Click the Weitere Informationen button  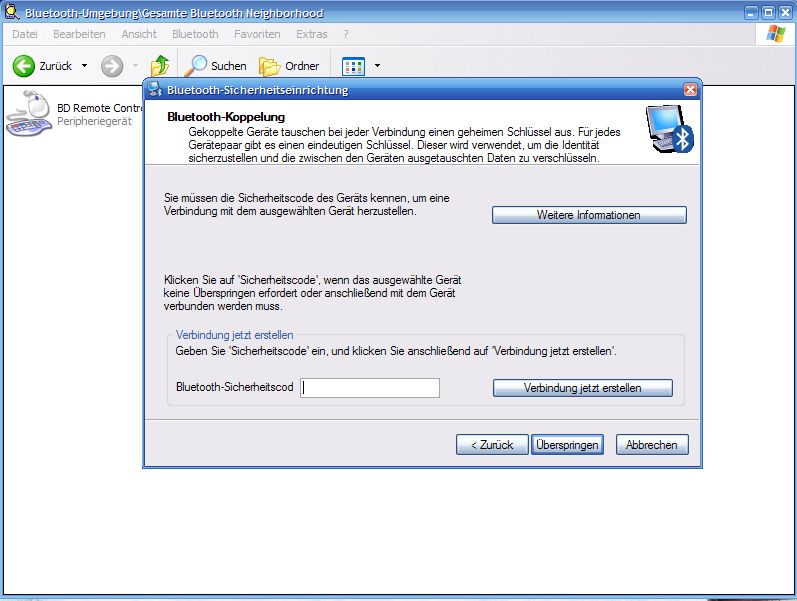point(589,215)
